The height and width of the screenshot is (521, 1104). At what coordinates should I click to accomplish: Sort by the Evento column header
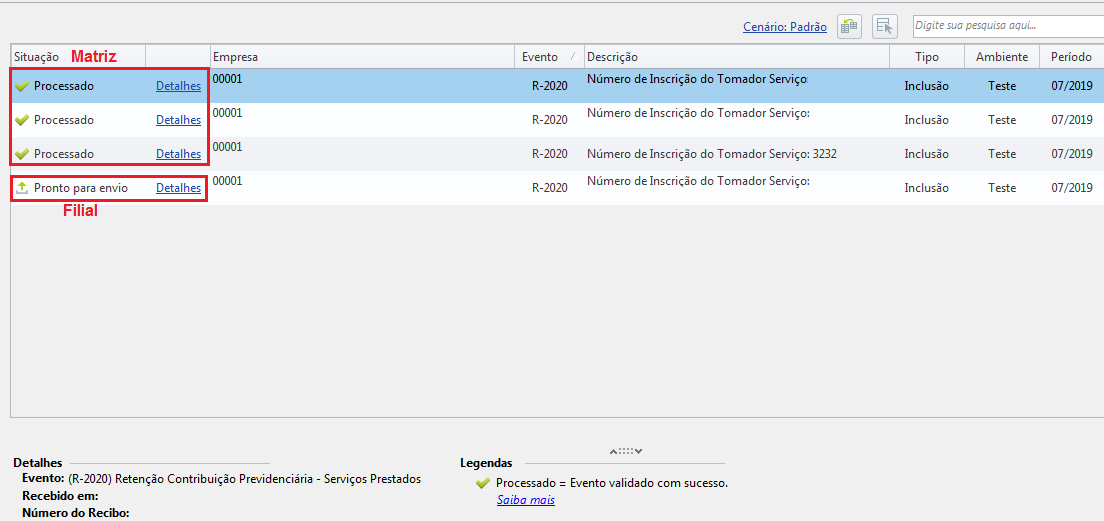[x=549, y=57]
